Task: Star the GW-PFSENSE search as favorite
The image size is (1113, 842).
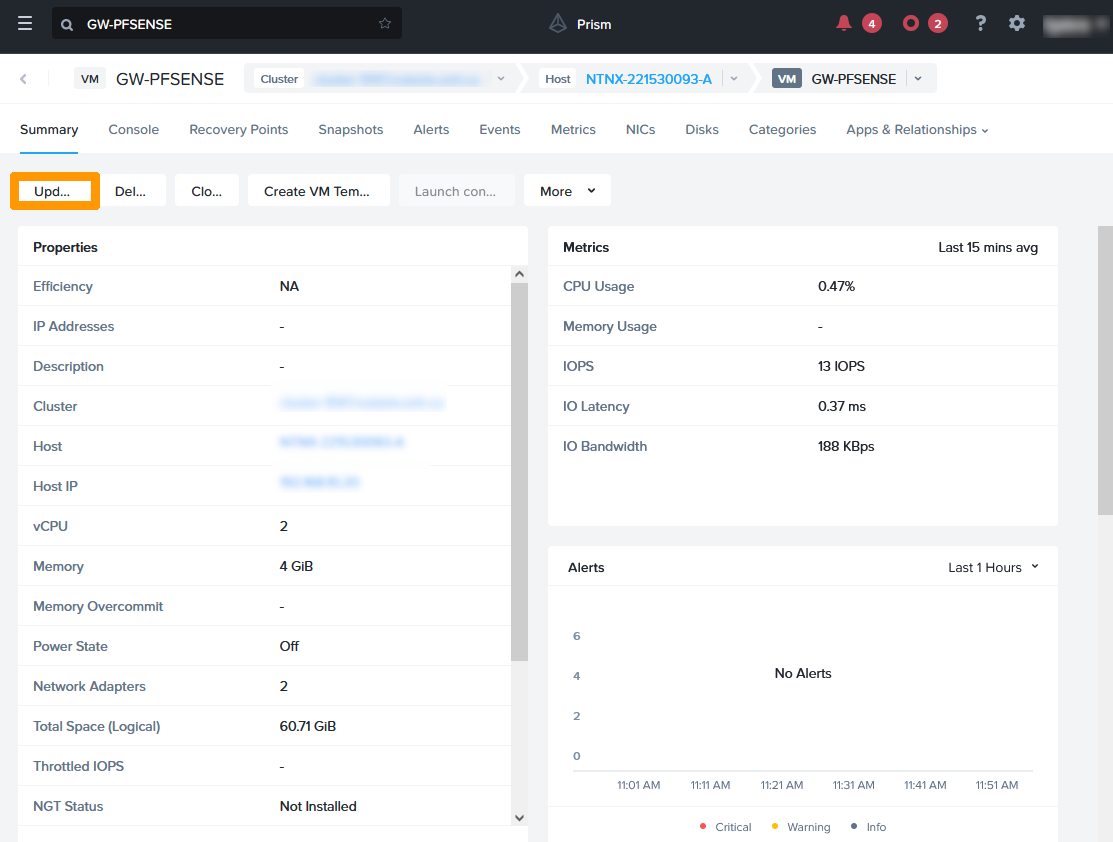Action: pos(385,24)
